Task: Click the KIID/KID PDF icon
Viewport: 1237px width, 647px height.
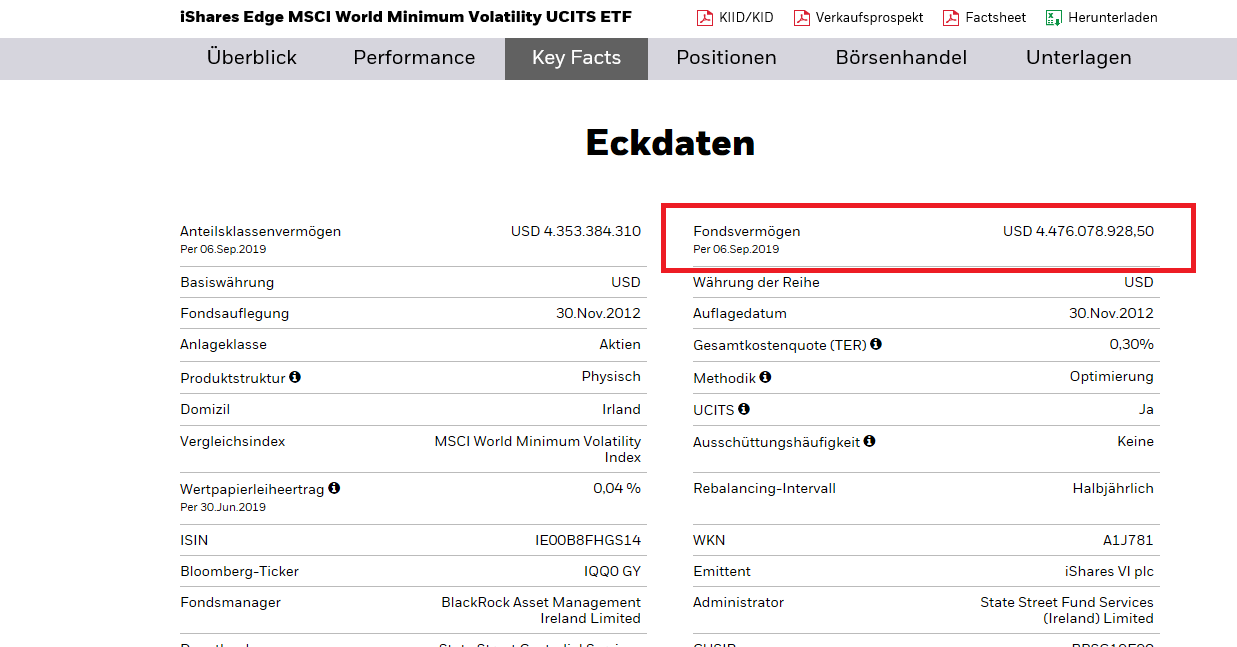Action: [704, 18]
